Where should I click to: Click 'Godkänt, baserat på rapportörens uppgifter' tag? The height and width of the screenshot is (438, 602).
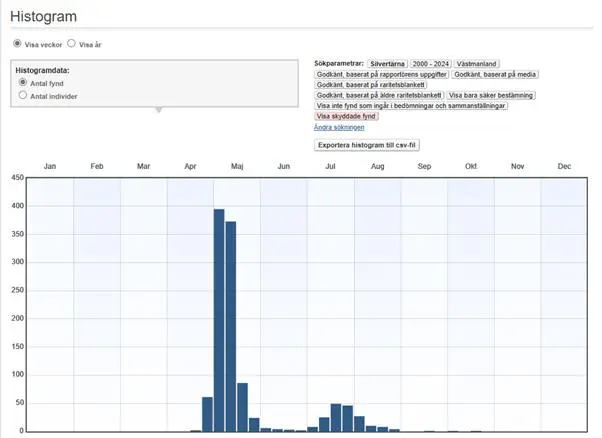(380, 74)
